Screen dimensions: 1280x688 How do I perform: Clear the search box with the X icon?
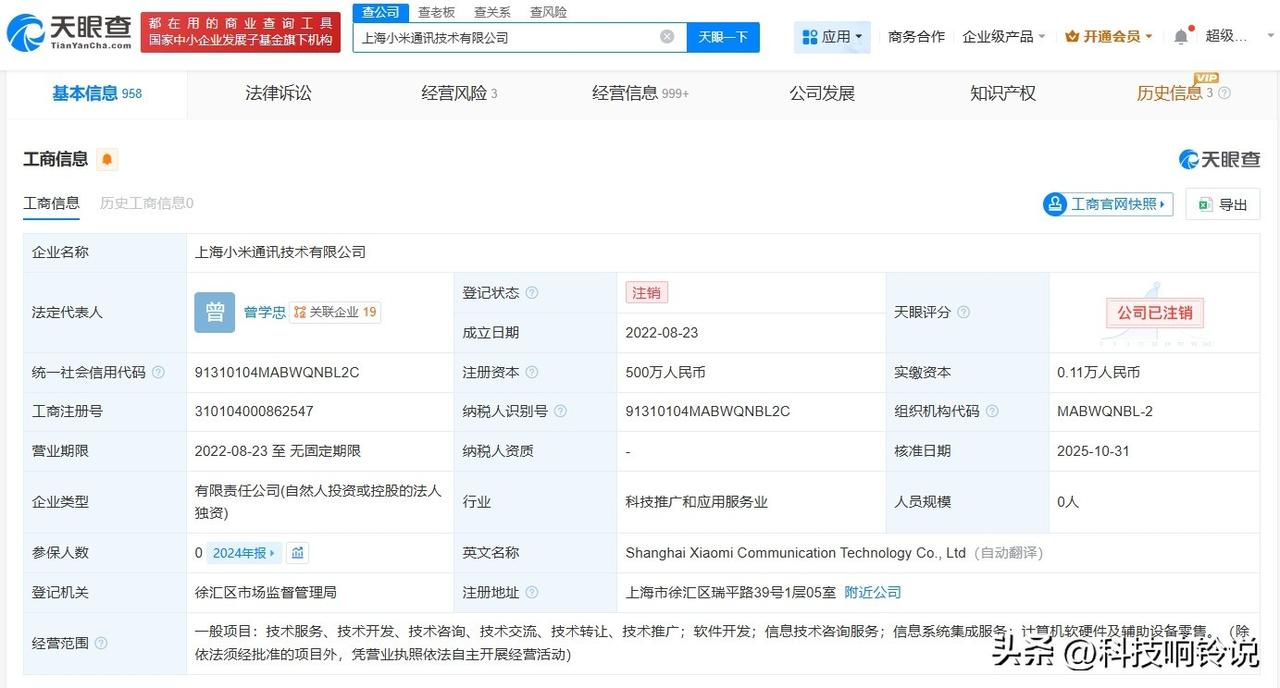click(667, 37)
